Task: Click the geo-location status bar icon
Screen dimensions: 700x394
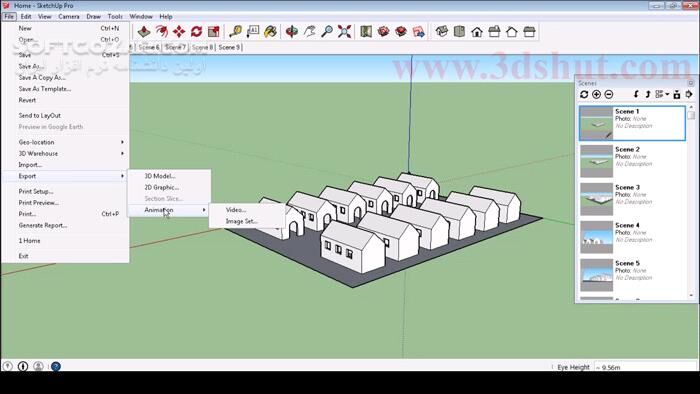Action: 8,366
